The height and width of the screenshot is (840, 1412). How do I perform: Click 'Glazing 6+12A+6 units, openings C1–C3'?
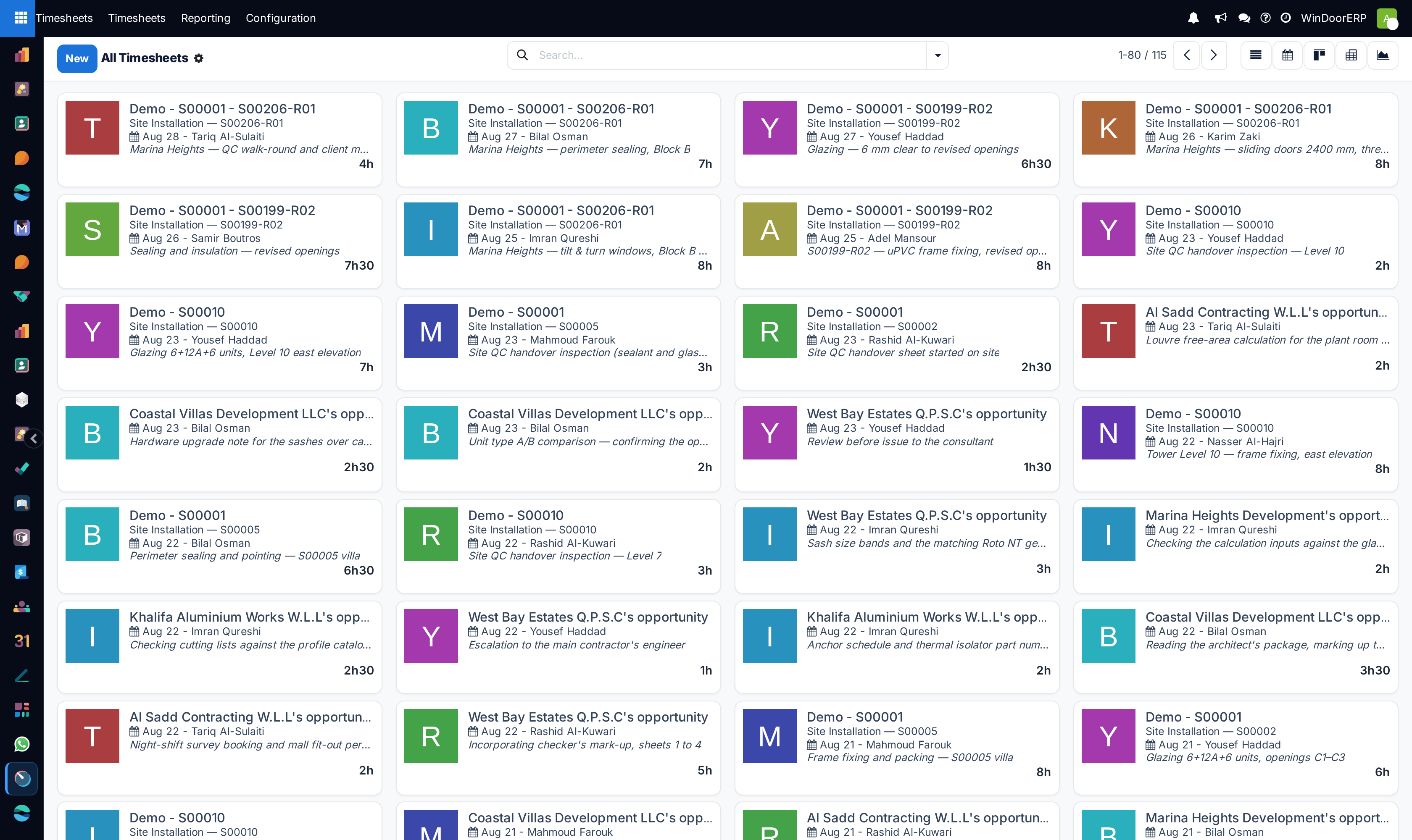tap(1245, 757)
